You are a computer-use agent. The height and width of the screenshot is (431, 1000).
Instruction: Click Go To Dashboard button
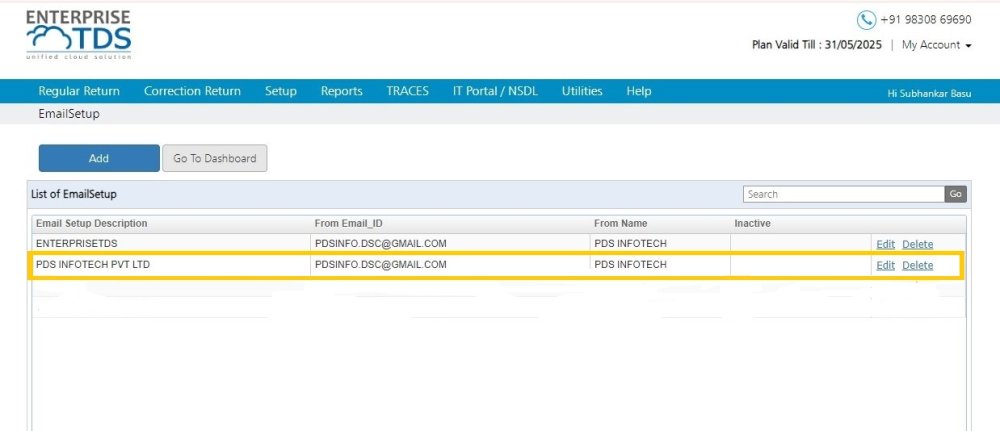pos(215,158)
